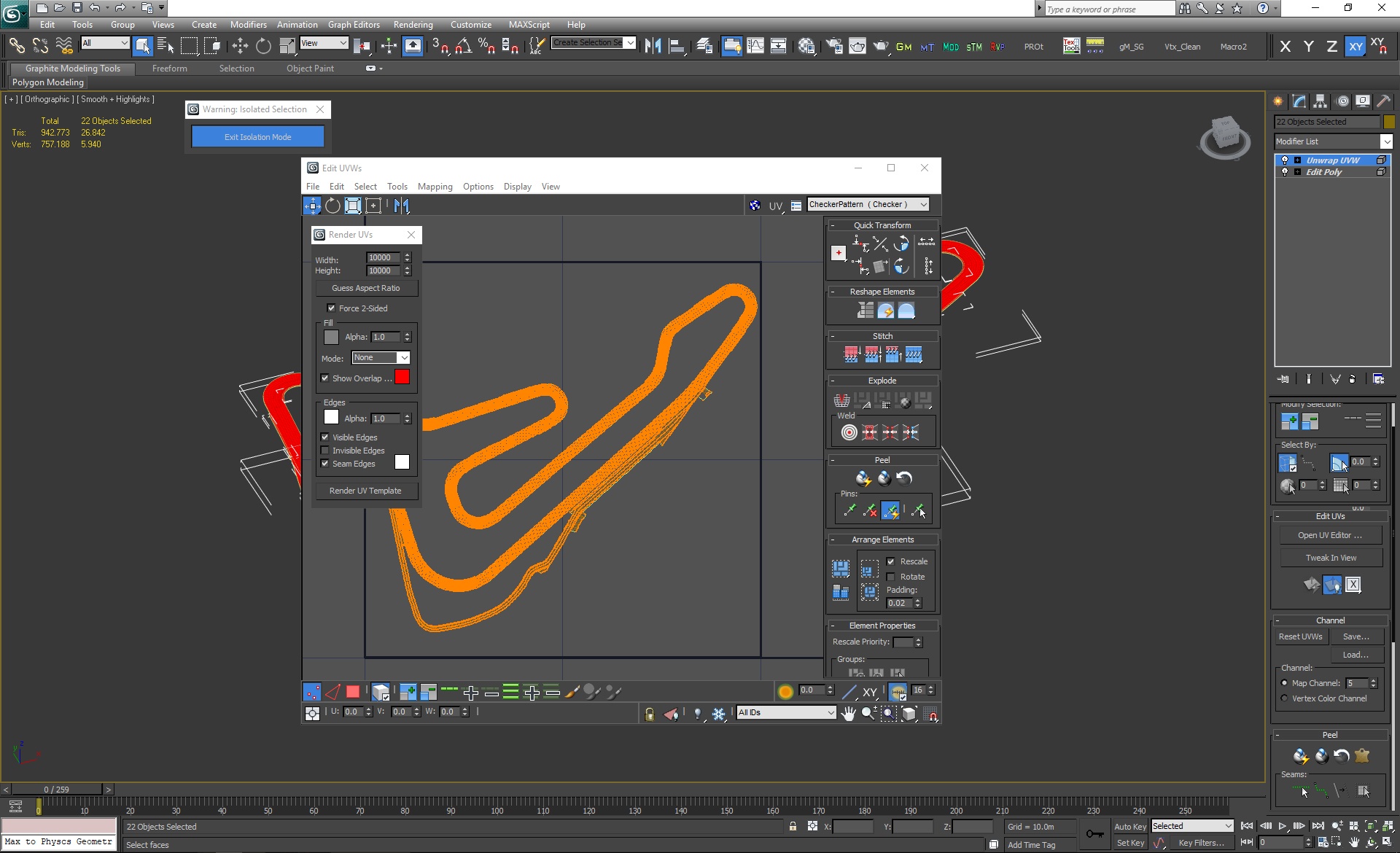Open the Hierarchy command panel tab
The width and height of the screenshot is (1400, 853).
(1321, 101)
